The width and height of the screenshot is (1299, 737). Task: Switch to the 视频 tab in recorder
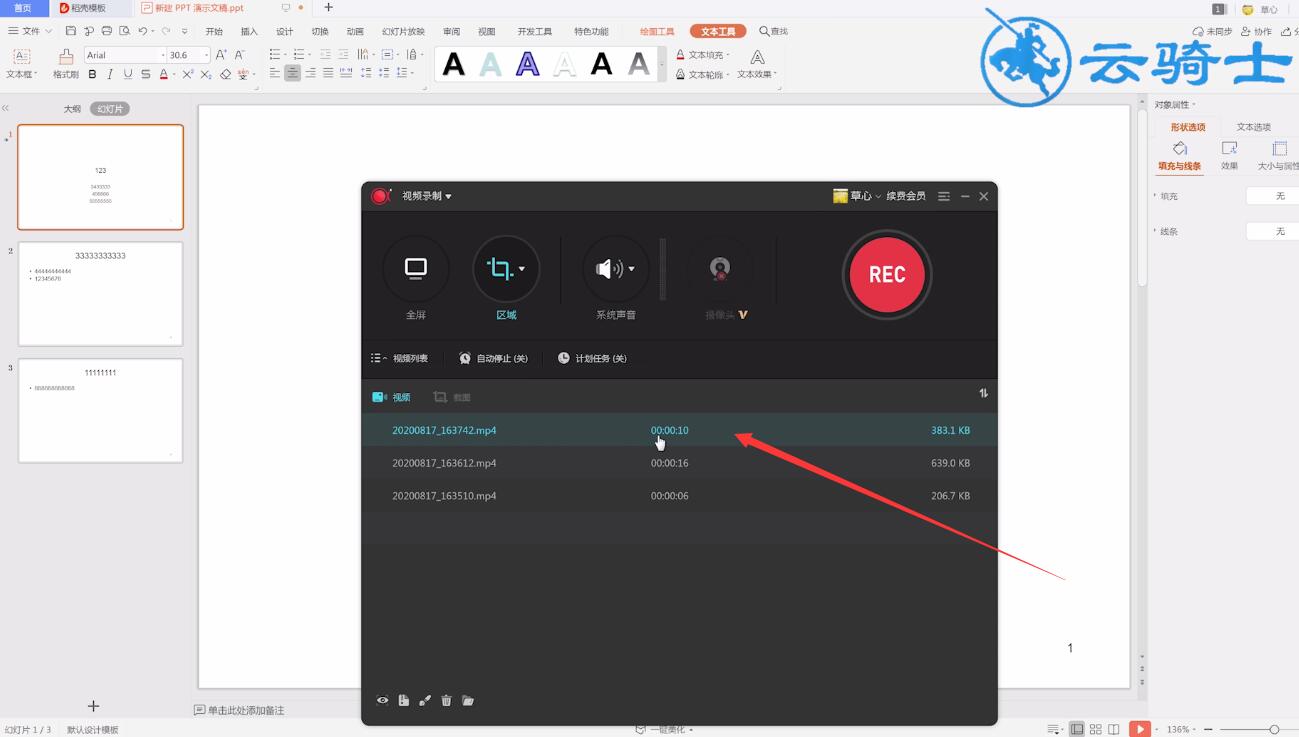392,397
